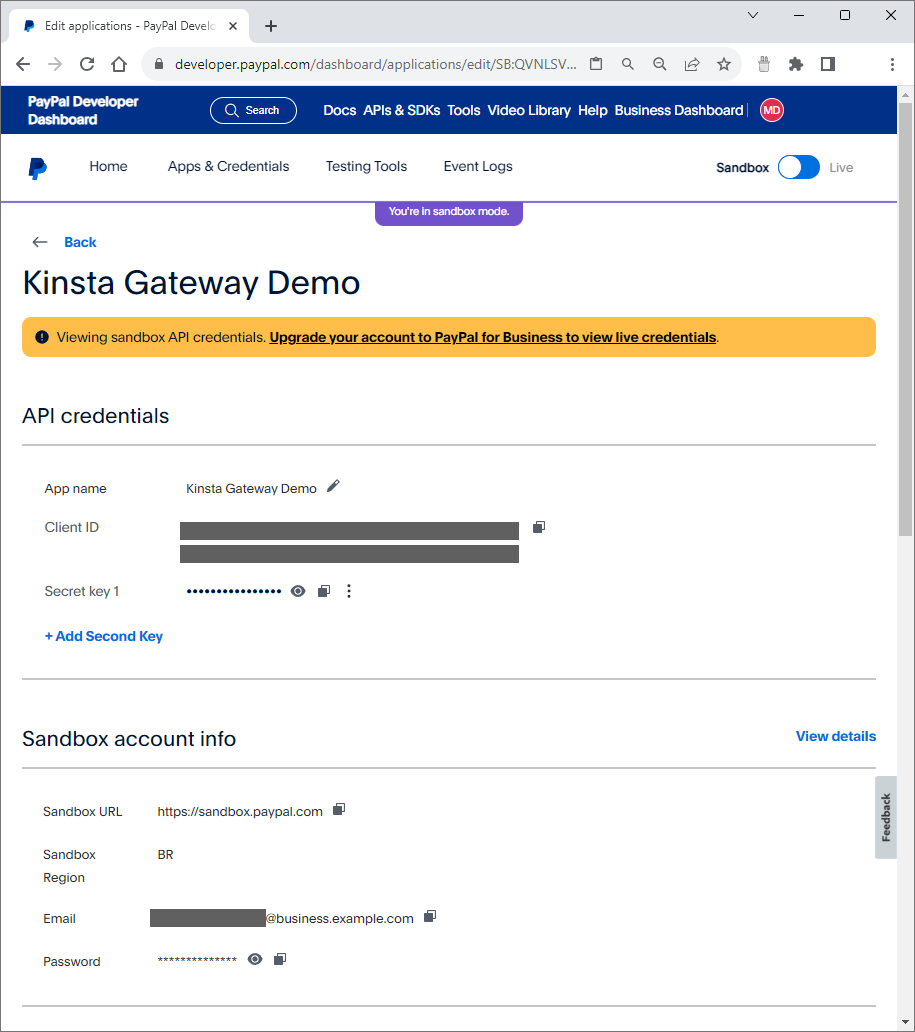Screen dimensions: 915x1032
Task: Go to Testing Tools
Action: (x=366, y=167)
